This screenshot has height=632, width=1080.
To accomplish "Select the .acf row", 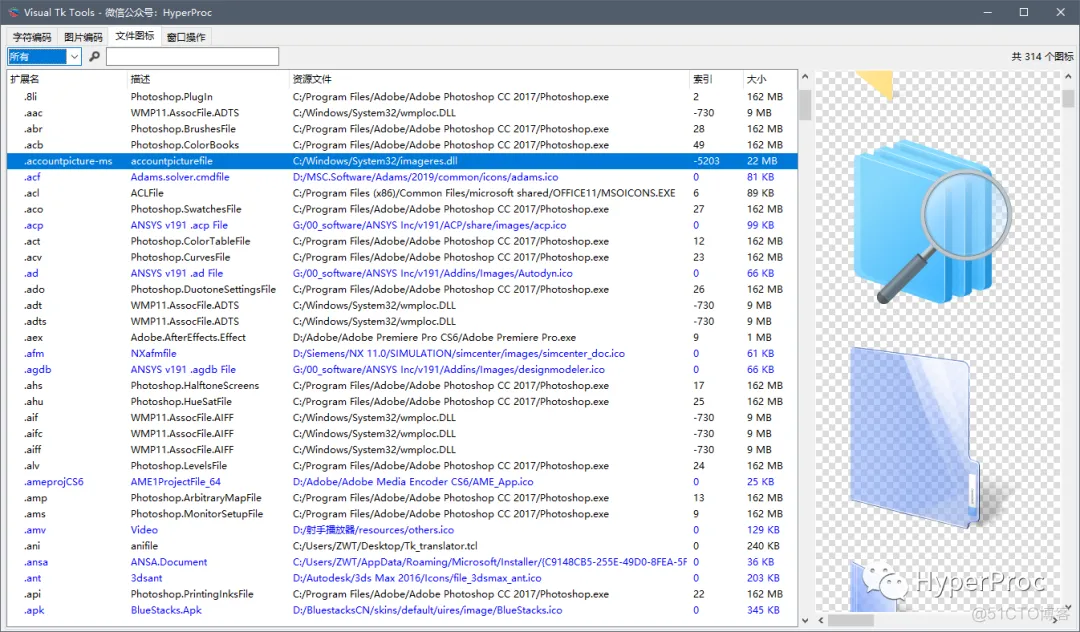I will tap(402, 177).
